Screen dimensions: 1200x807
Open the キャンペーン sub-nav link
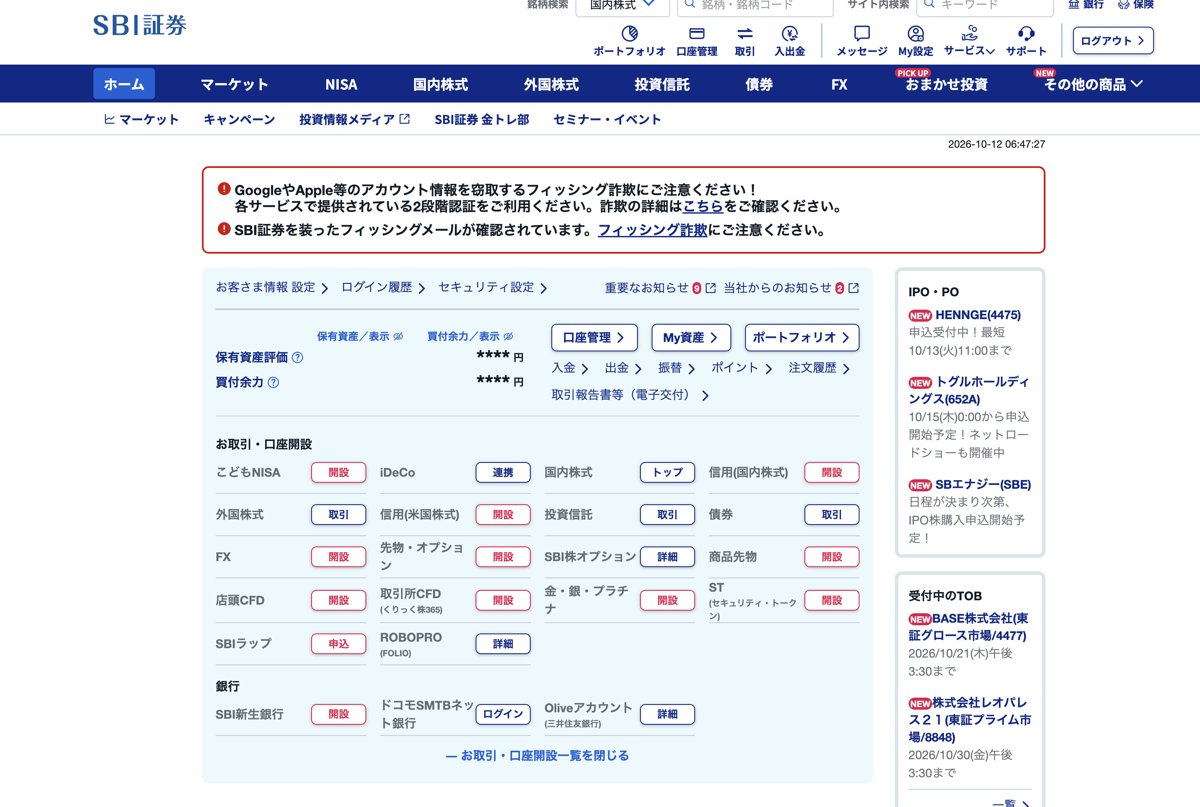pyautogui.click(x=239, y=119)
